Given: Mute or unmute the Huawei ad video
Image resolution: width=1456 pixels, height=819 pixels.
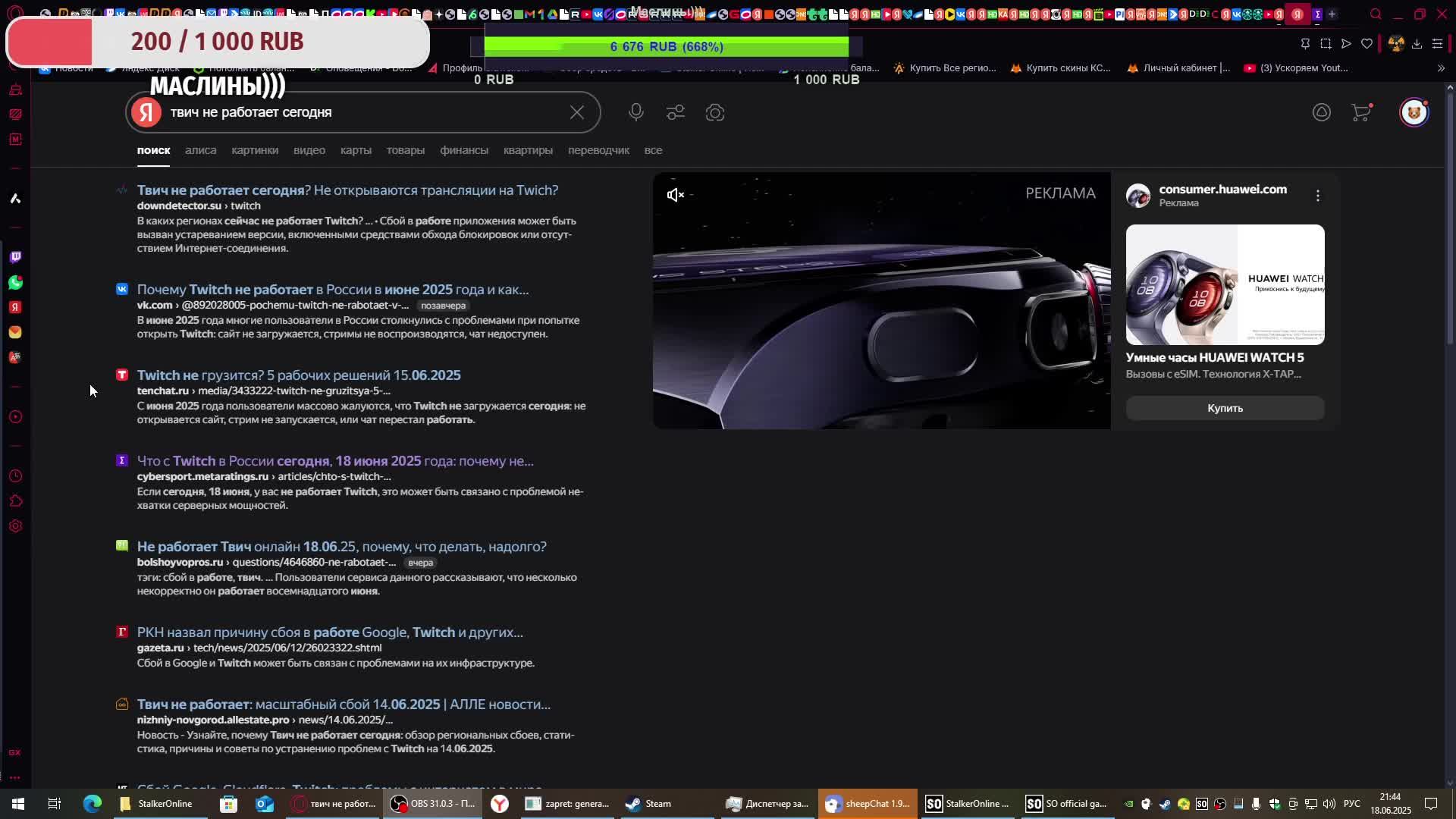Looking at the screenshot, I should 675,196.
